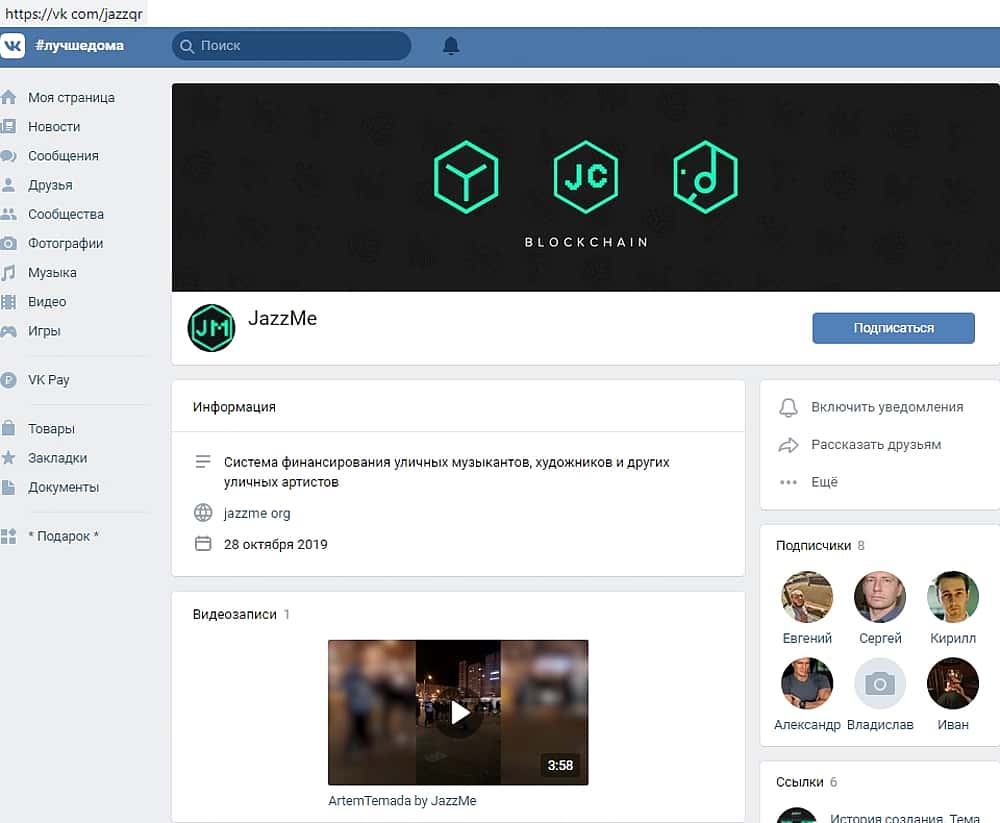Click Рассказать друзьям share option
Image resolution: width=1000 pixels, height=823 pixels.
click(876, 445)
